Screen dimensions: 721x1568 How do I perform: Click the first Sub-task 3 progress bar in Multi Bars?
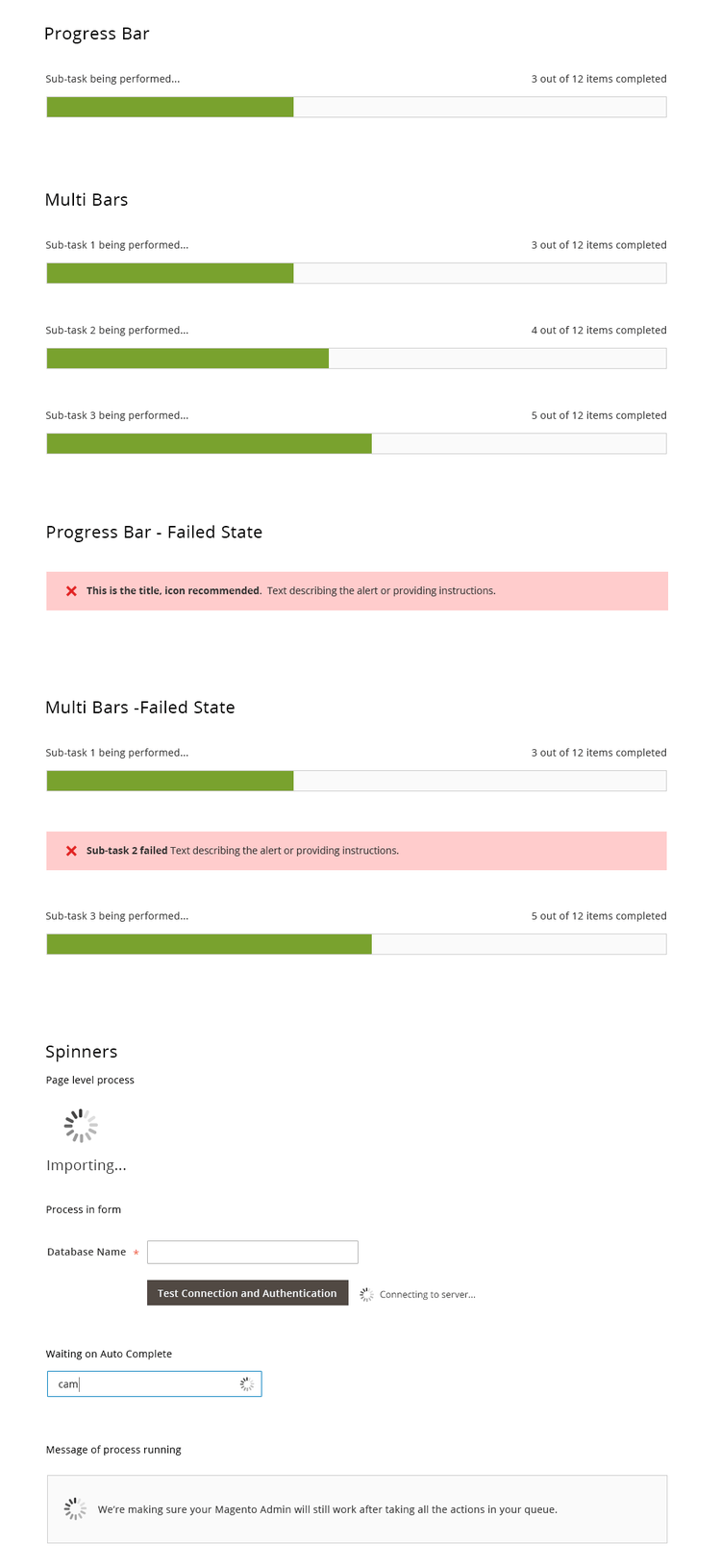tap(356, 443)
